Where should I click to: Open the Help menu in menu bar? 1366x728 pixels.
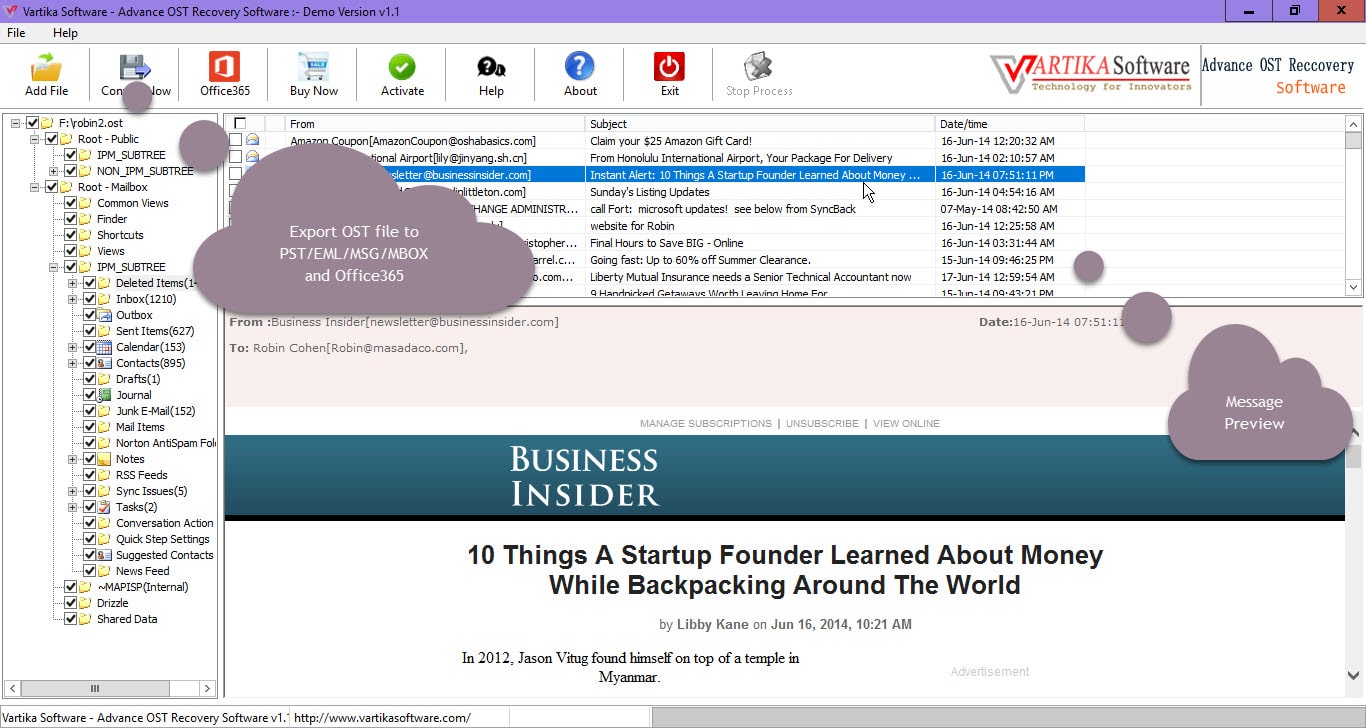point(65,33)
